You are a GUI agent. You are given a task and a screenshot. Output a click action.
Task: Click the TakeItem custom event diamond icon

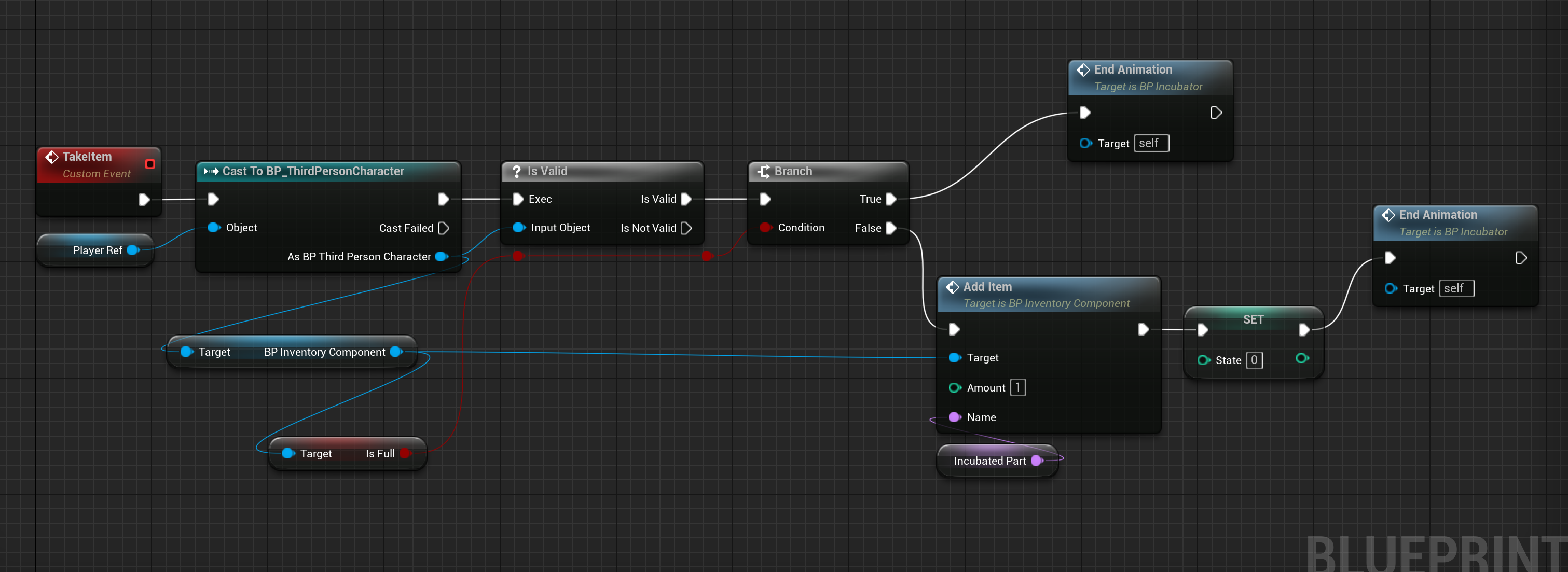[52, 157]
